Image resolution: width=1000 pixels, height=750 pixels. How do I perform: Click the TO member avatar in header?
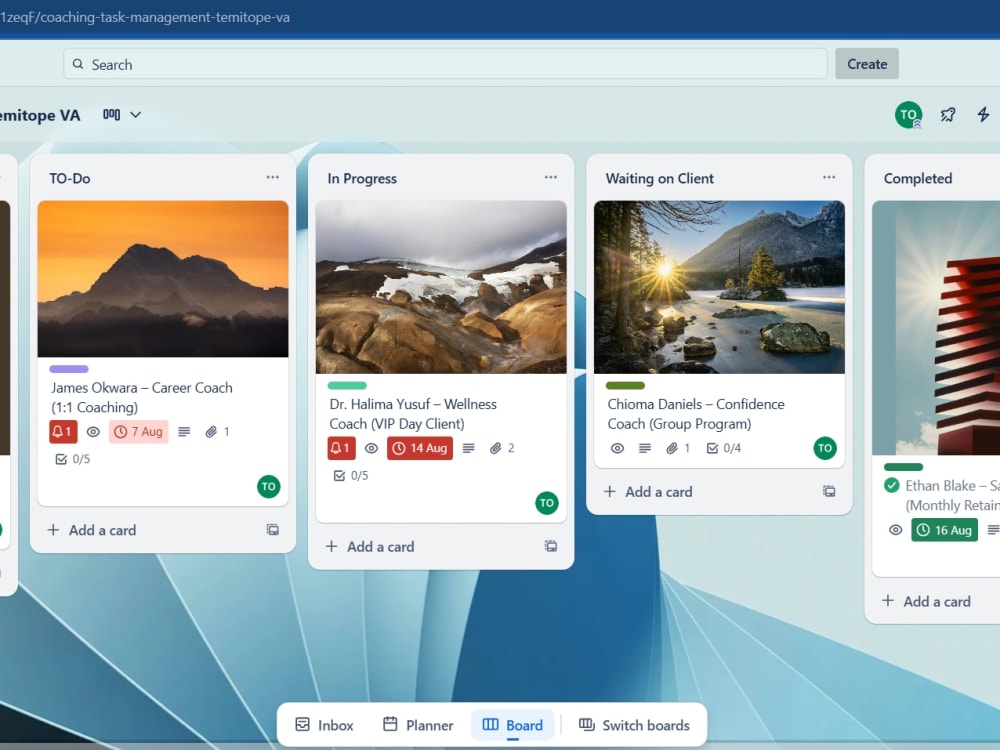(x=908, y=115)
